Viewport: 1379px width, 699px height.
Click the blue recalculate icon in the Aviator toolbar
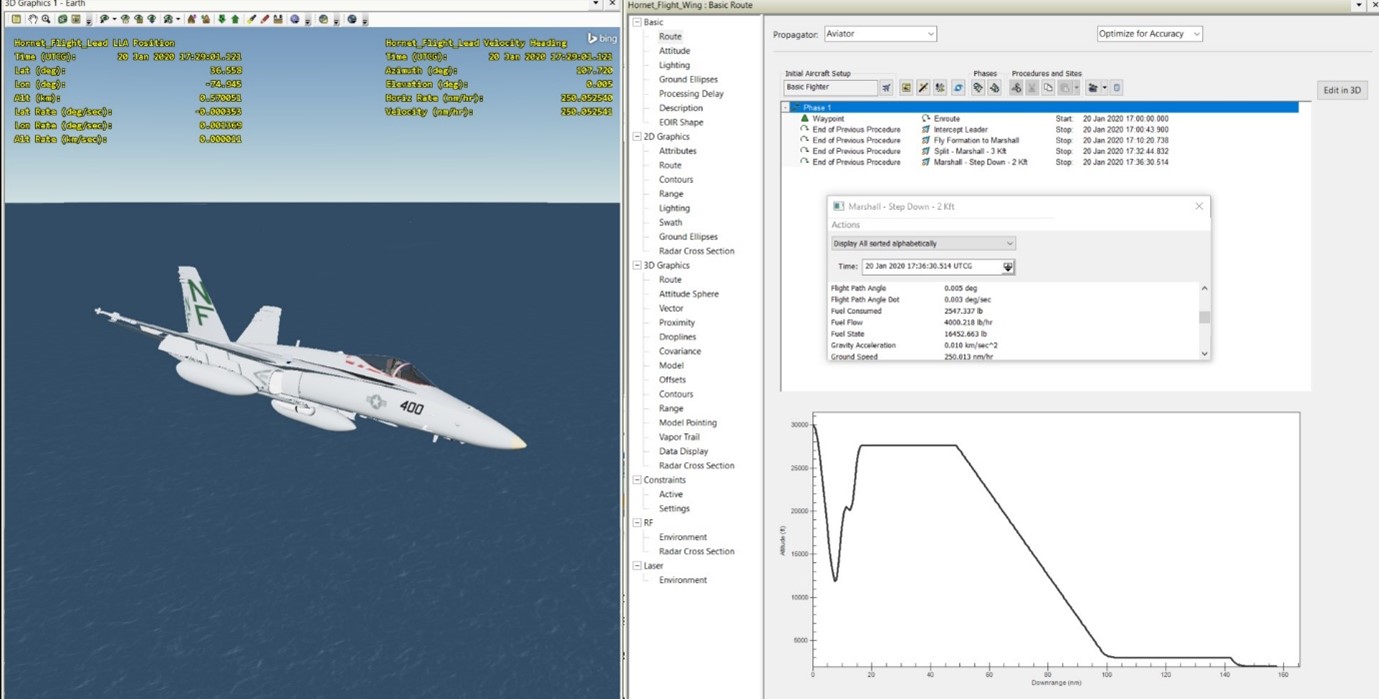pyautogui.click(x=959, y=87)
